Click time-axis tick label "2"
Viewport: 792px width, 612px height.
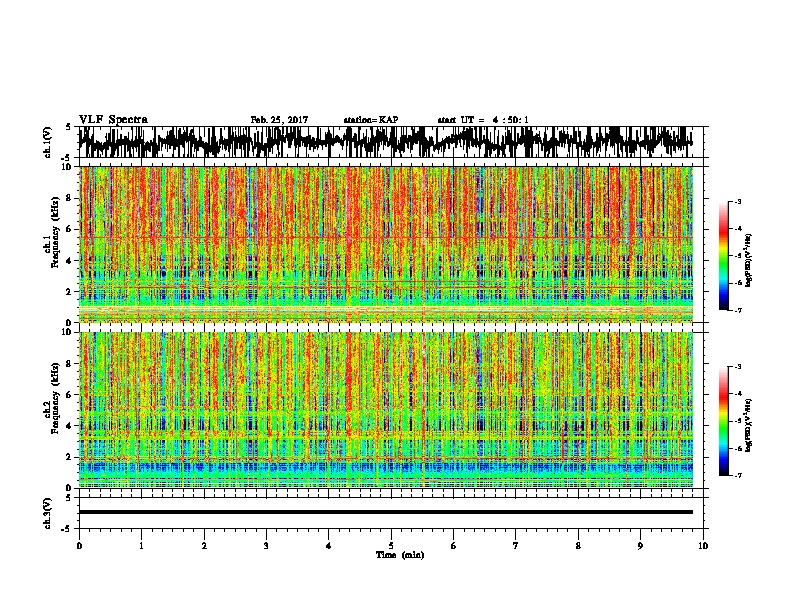[204, 546]
